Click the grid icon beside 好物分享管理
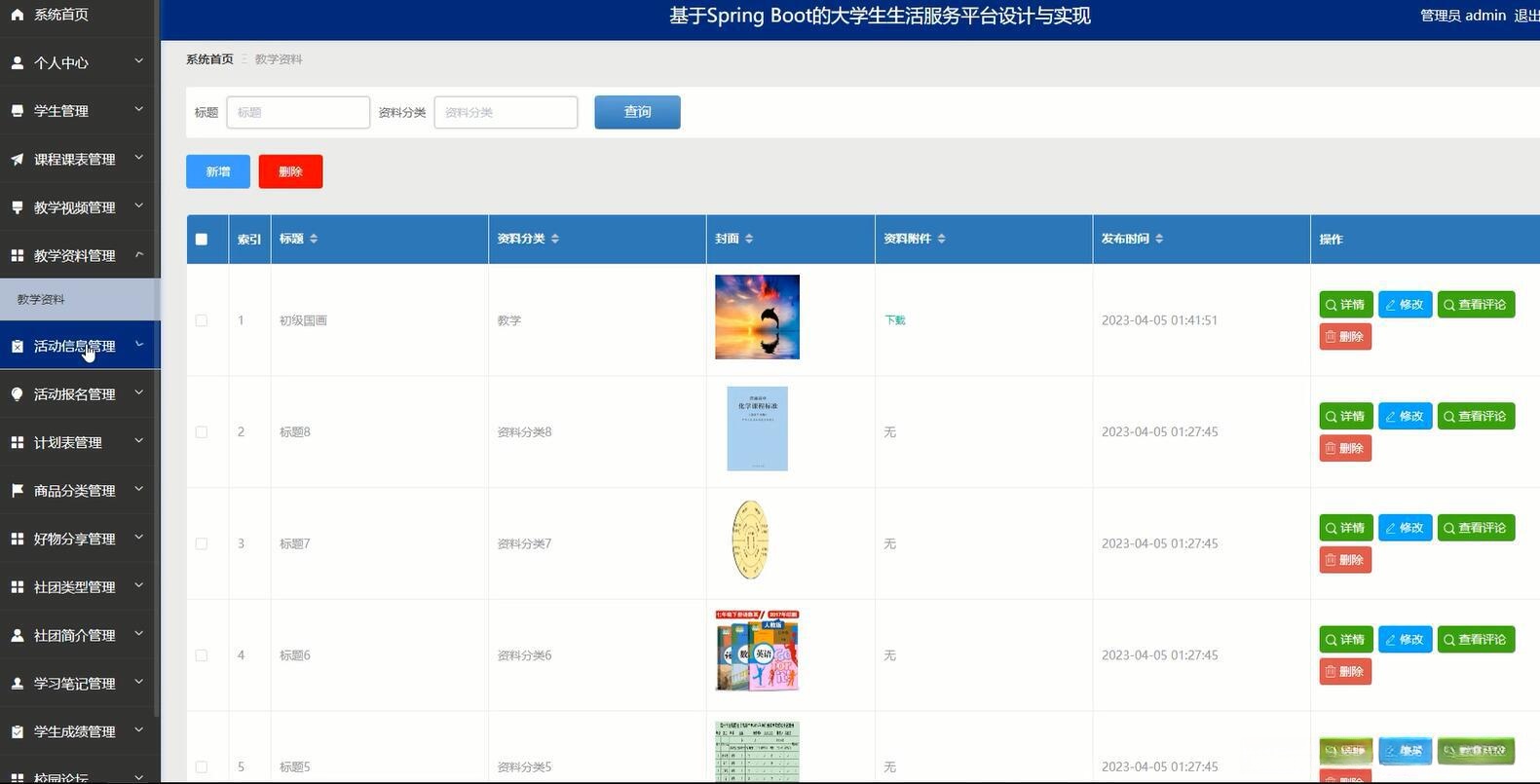Image resolution: width=1540 pixels, height=784 pixels. coord(17,539)
